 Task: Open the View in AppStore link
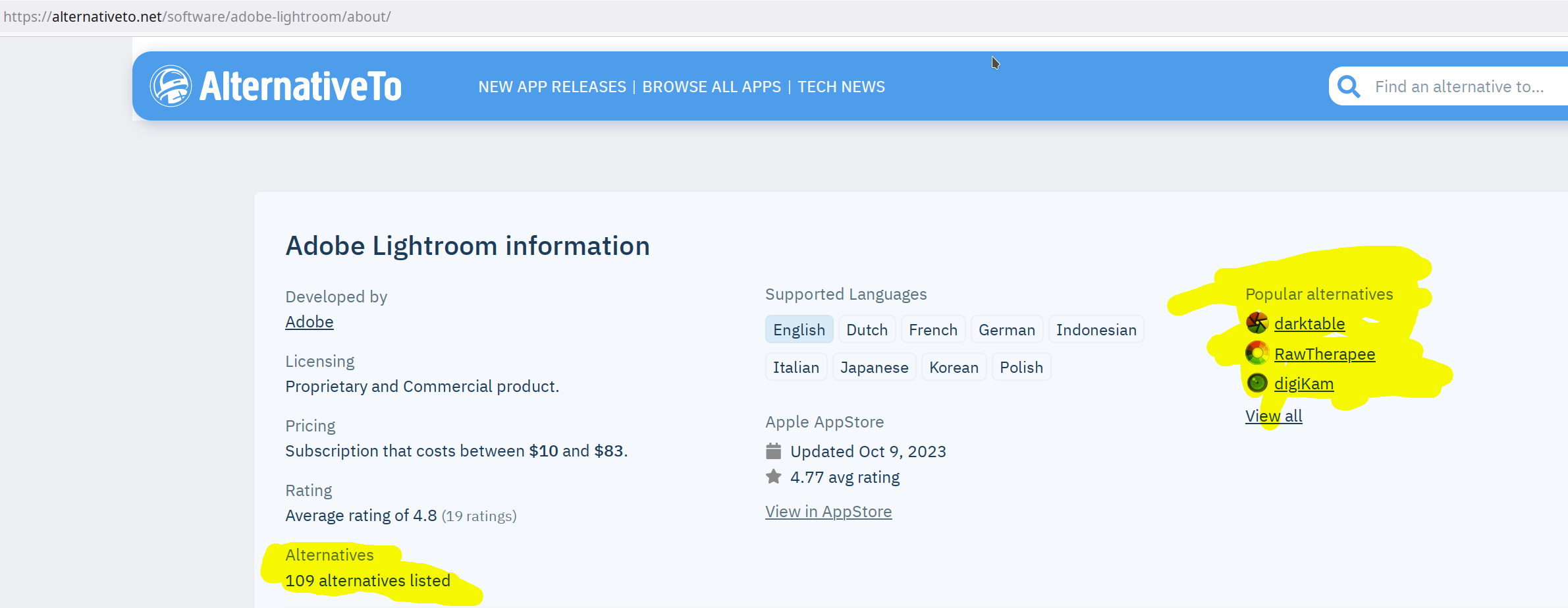pyautogui.click(x=828, y=512)
